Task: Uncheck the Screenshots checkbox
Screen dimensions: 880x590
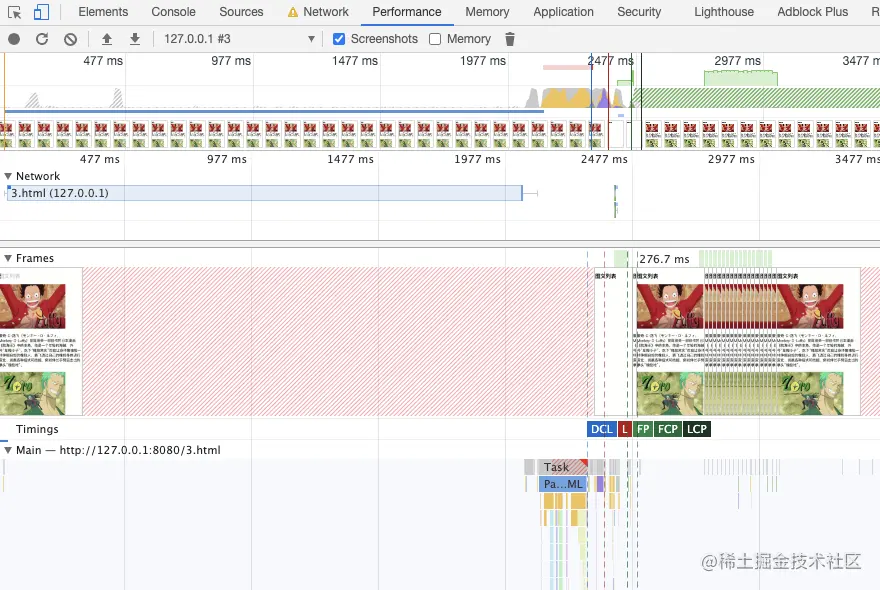Action: tap(339, 39)
